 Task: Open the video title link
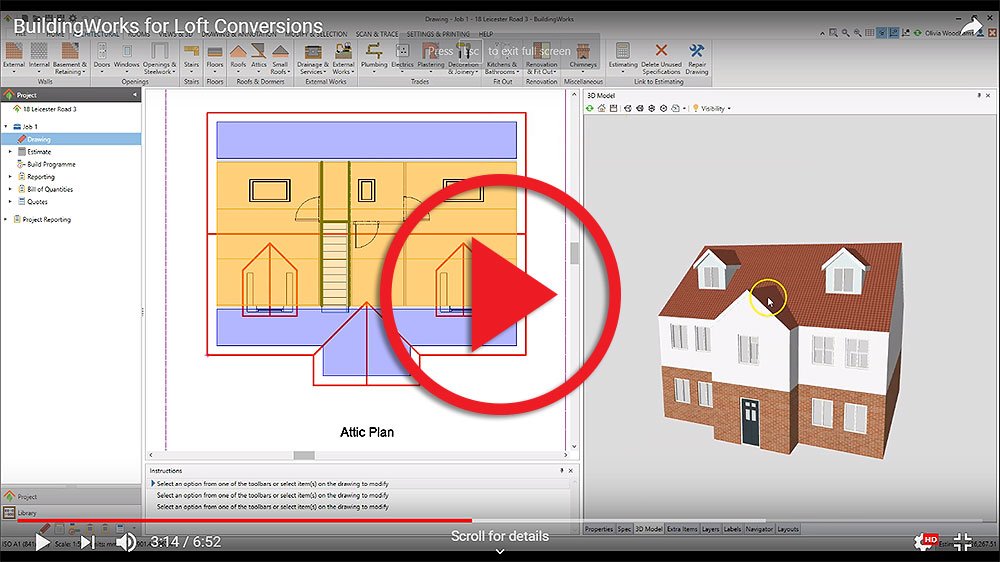click(168, 26)
